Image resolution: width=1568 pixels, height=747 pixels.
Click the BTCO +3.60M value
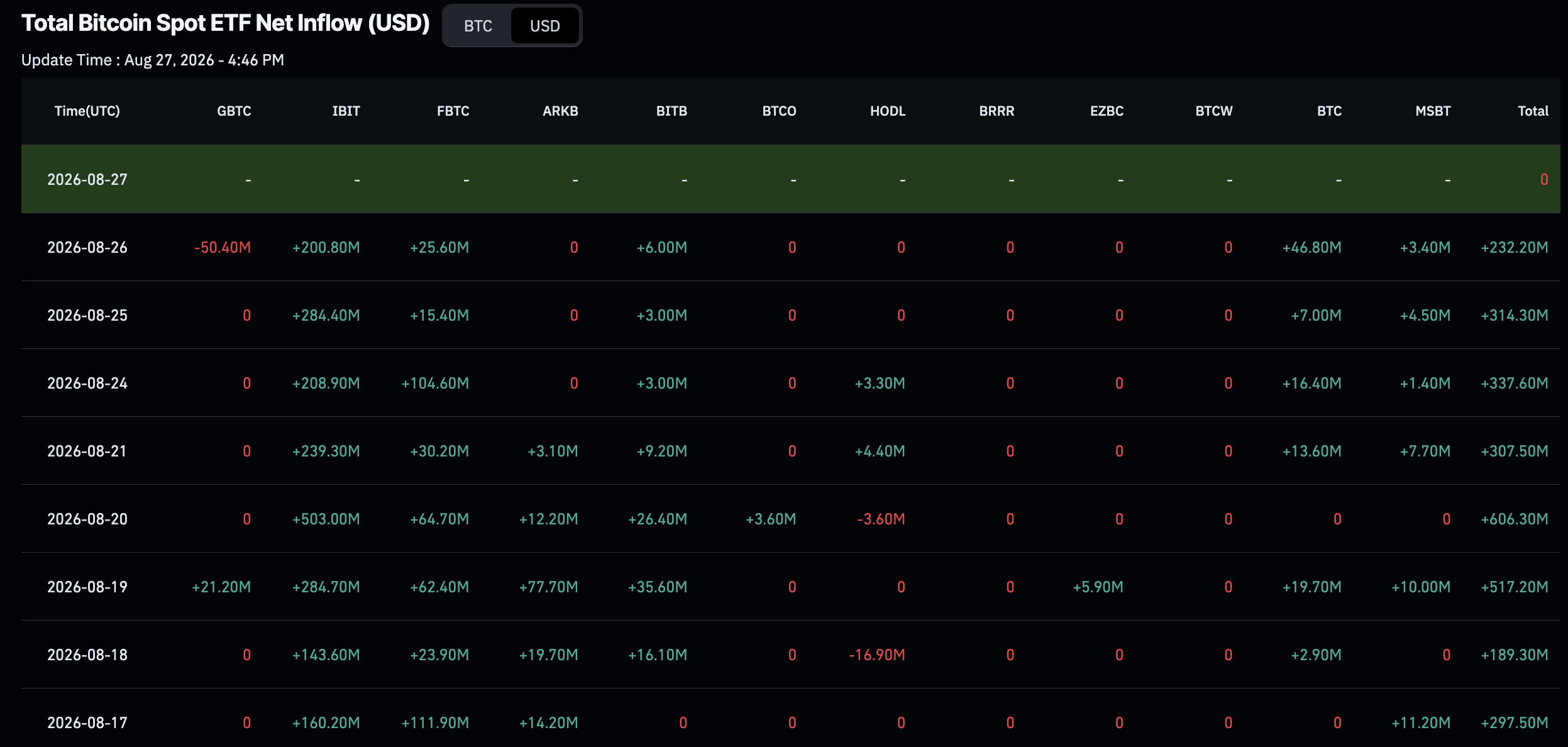coord(771,519)
